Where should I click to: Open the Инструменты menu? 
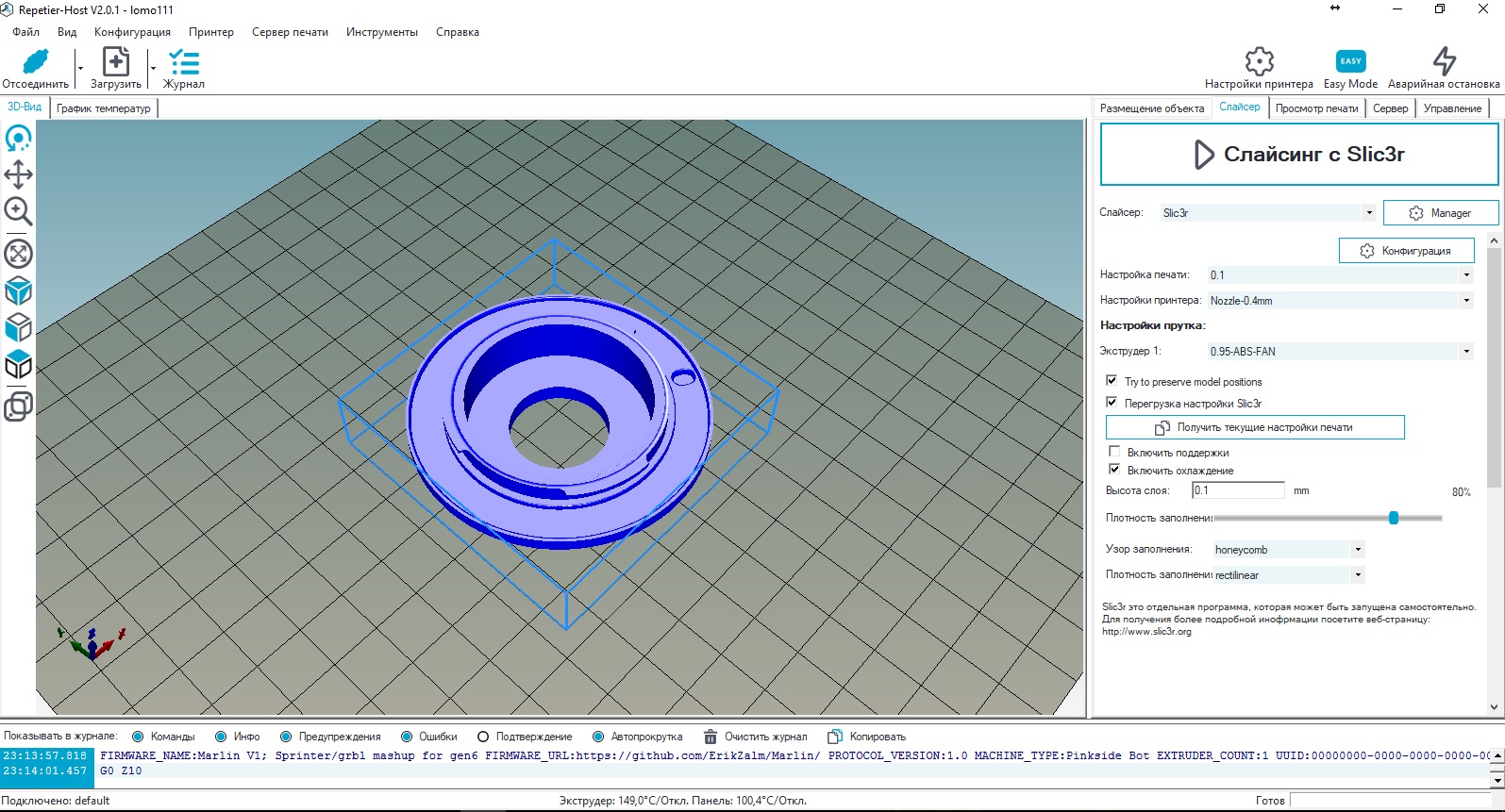click(x=381, y=32)
